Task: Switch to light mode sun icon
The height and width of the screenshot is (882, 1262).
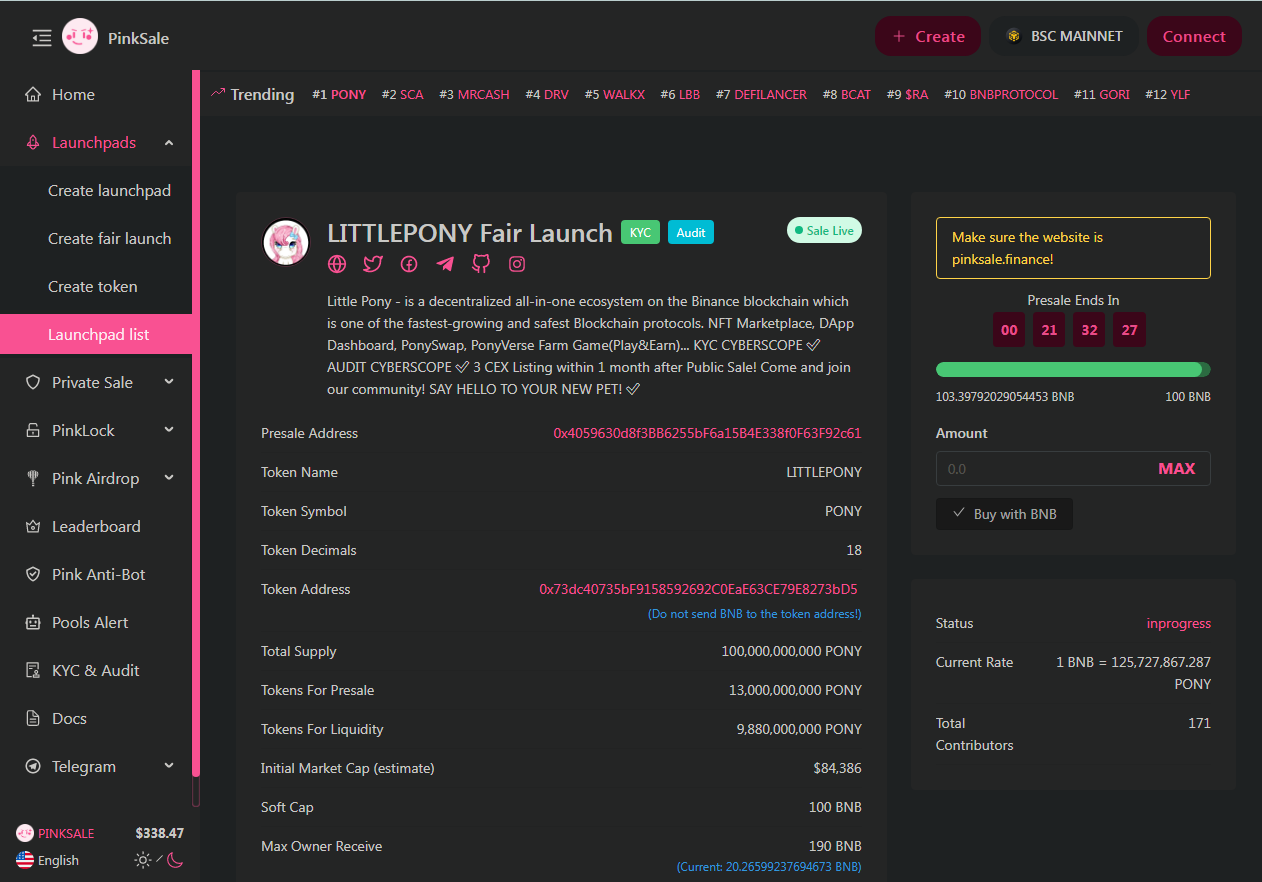Action: (x=144, y=860)
